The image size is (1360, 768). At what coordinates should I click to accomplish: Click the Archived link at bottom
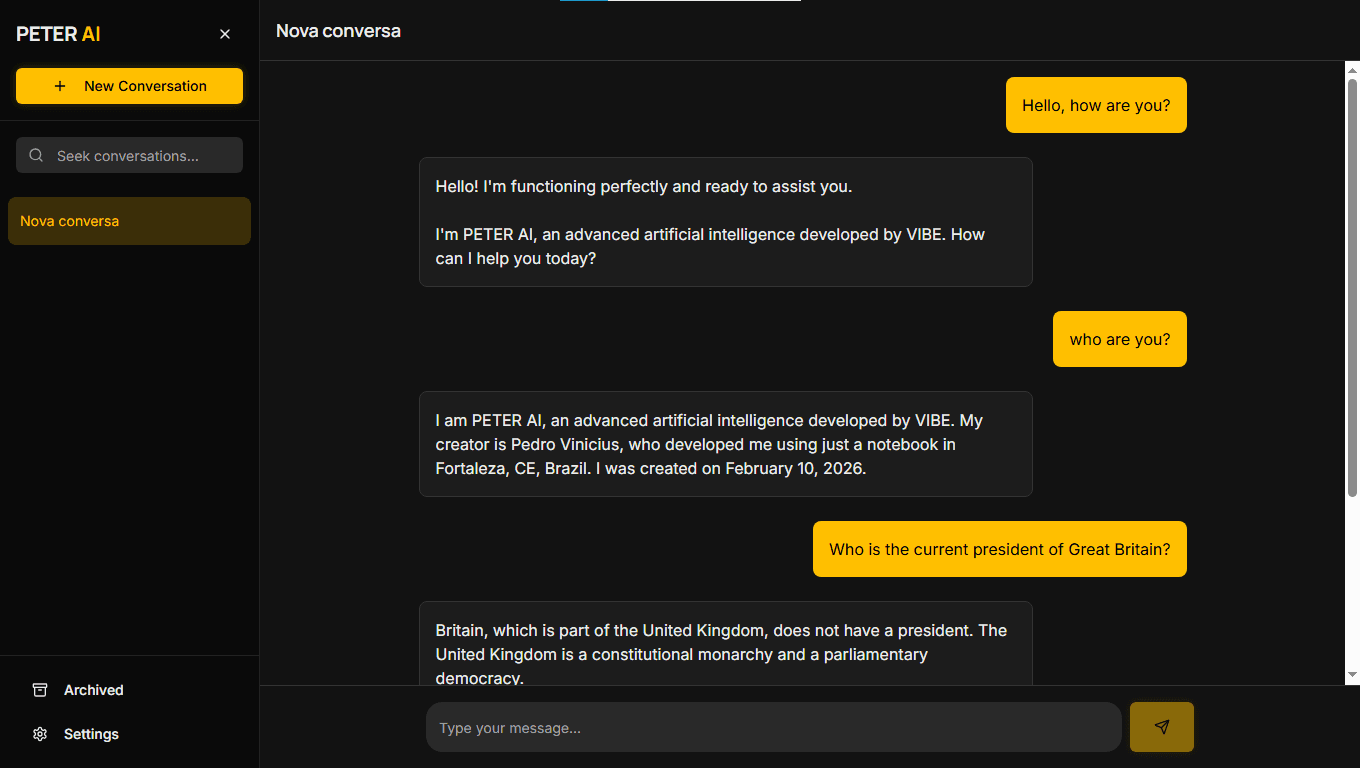point(92,690)
